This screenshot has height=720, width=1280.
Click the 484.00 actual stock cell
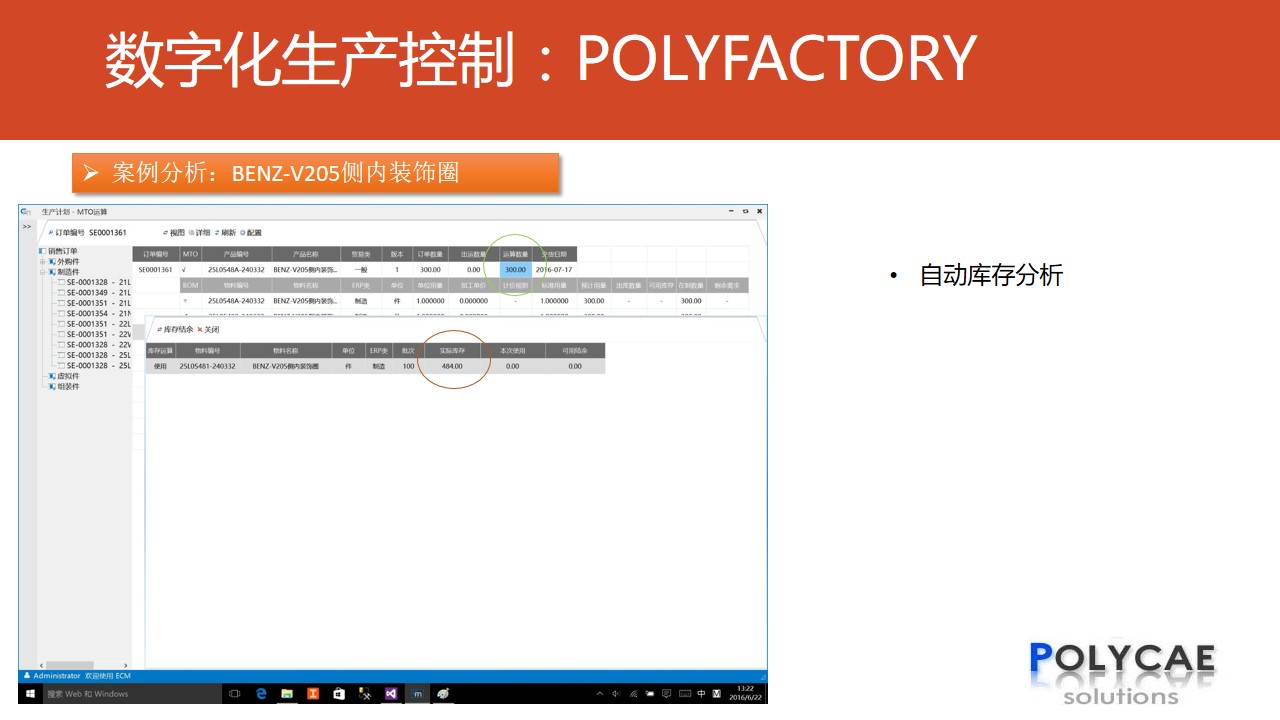tap(452, 366)
